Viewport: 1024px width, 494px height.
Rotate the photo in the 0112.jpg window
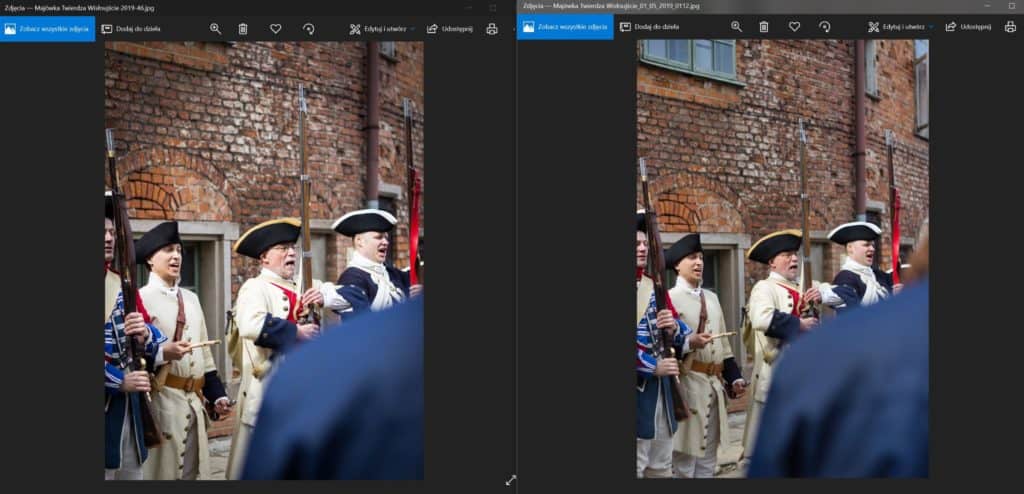(x=825, y=27)
